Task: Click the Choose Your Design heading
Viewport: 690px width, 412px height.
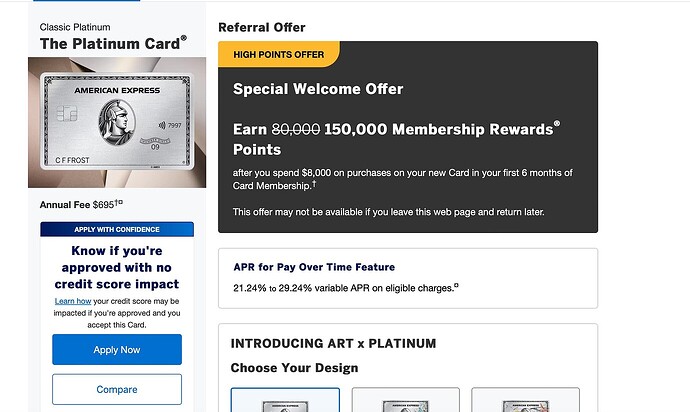Action: [294, 368]
